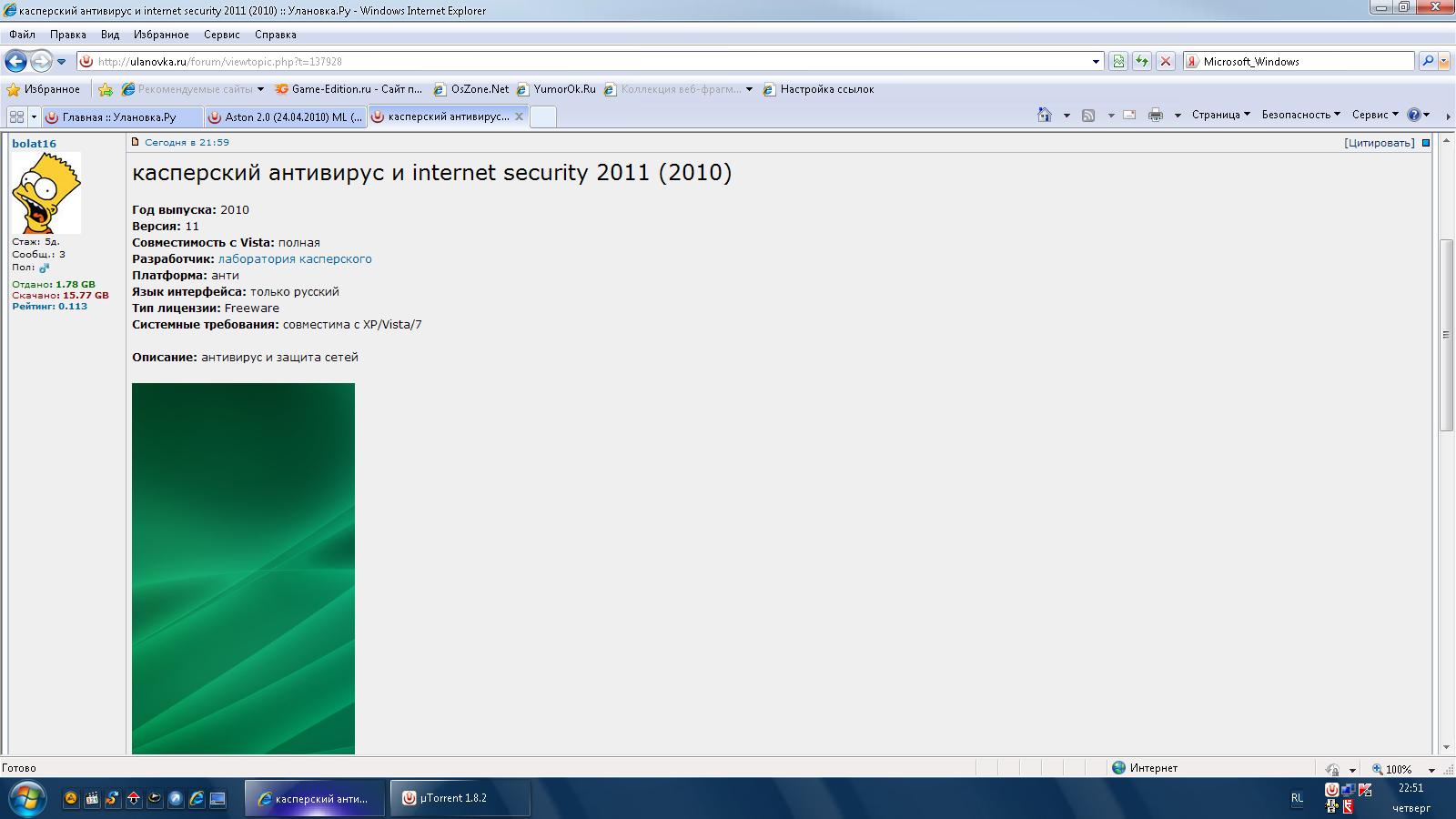1456x819 pixels.
Task: Select the касперский антивирус tab
Action: pyautogui.click(x=440, y=116)
